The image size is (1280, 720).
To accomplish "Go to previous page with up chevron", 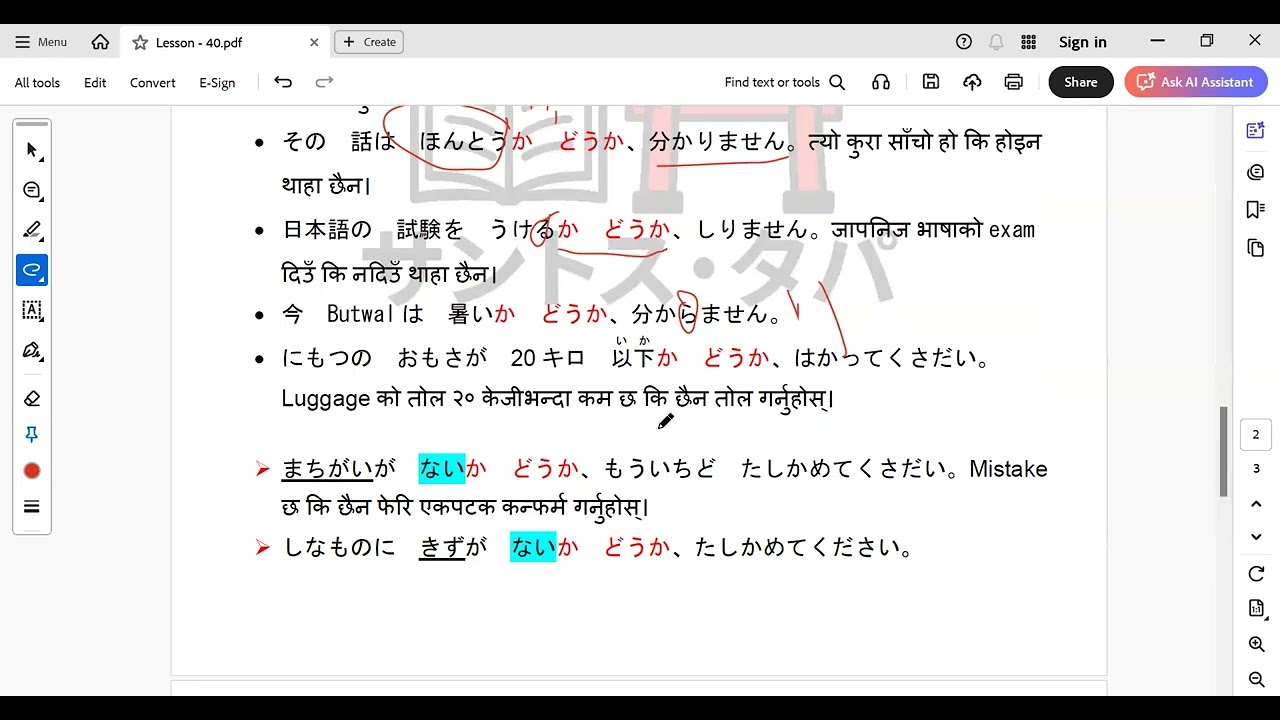I will coord(1257,504).
